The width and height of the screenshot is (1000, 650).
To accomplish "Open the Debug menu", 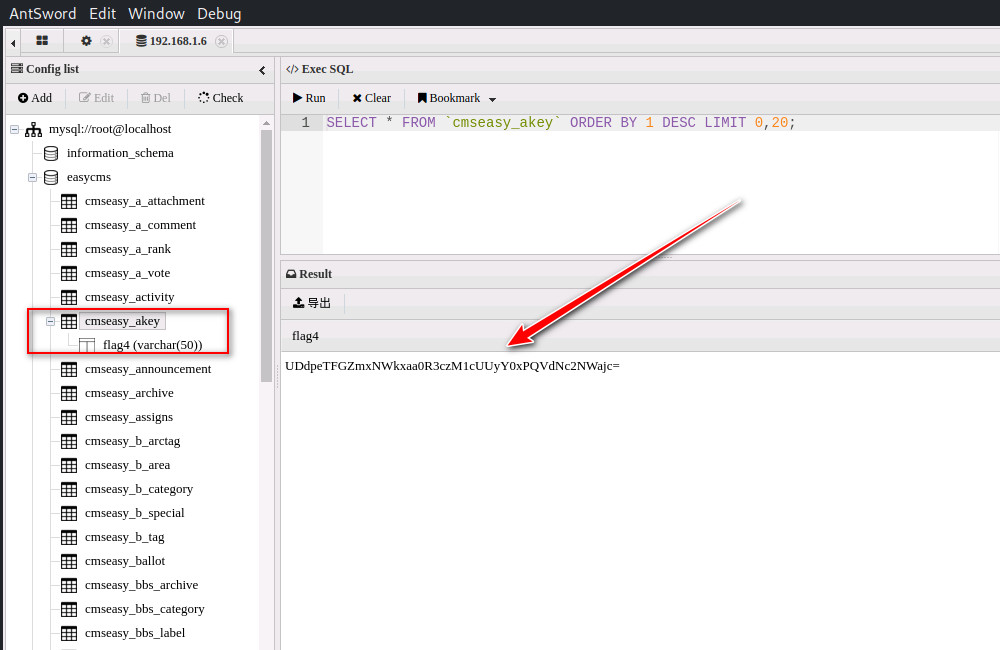I will pyautogui.click(x=219, y=14).
